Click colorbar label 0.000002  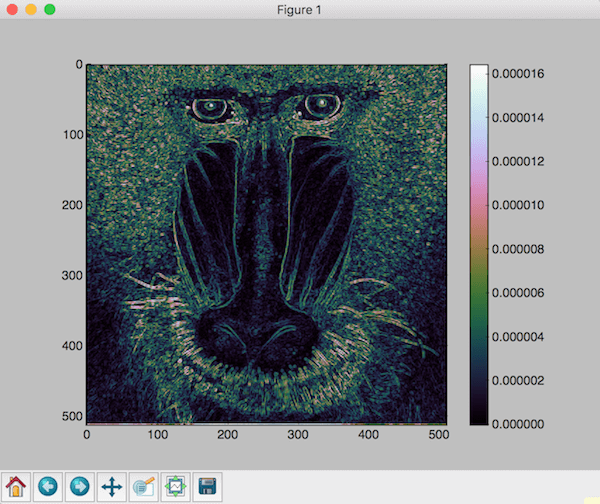click(518, 380)
